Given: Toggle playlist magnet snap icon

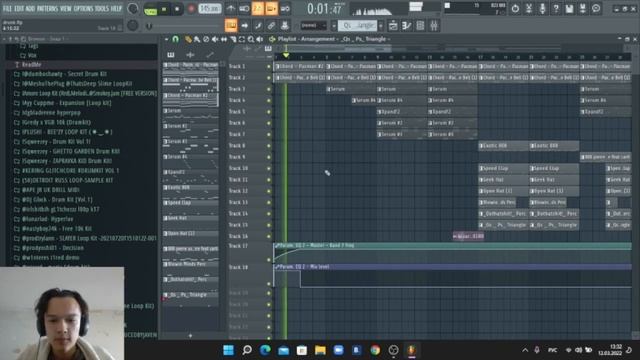Looking at the screenshot, I should pyautogui.click(x=176, y=39).
